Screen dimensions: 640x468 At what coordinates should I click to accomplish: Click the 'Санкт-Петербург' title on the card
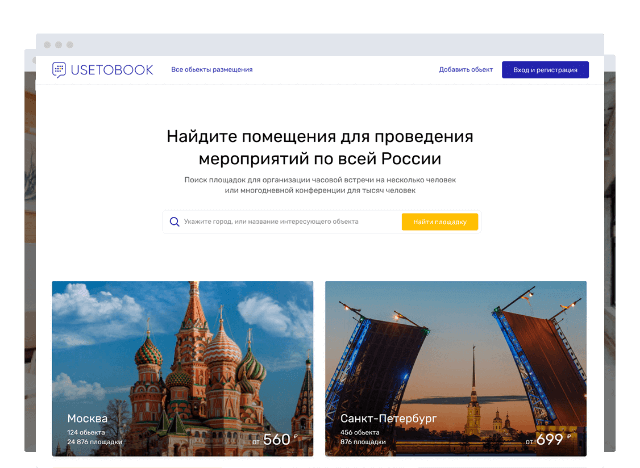(388, 419)
